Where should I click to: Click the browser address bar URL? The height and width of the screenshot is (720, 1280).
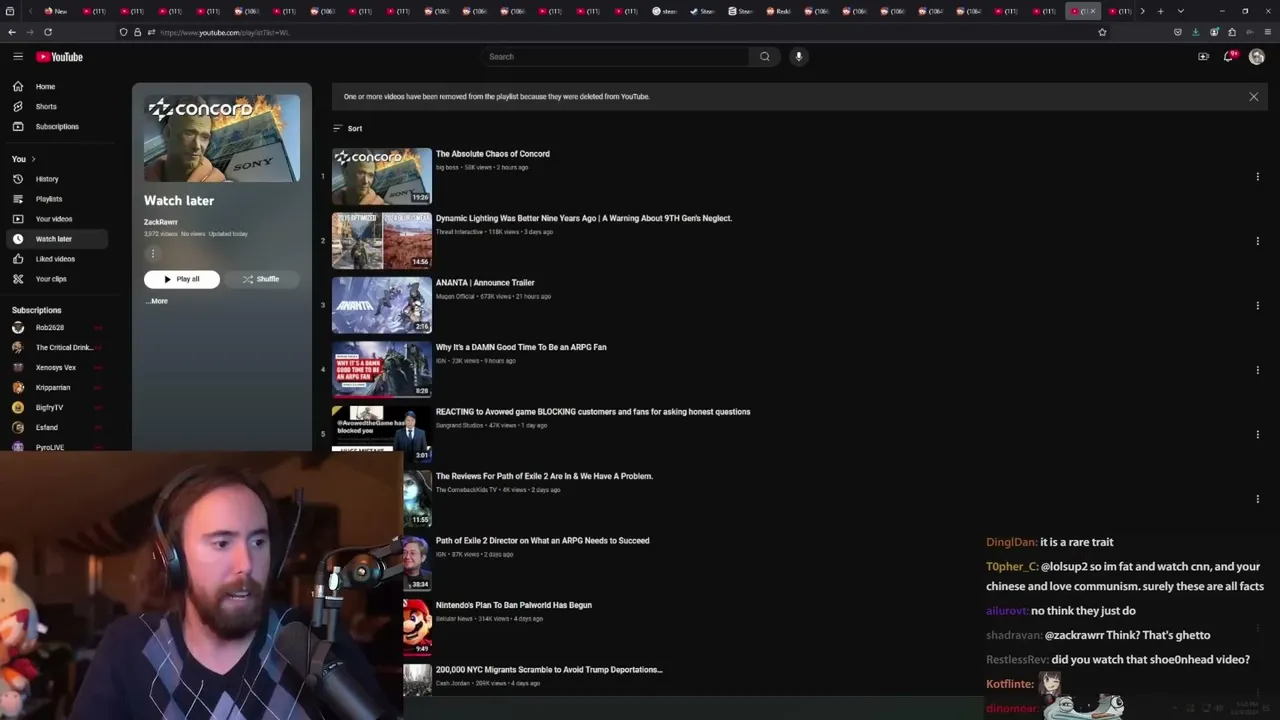225,33
